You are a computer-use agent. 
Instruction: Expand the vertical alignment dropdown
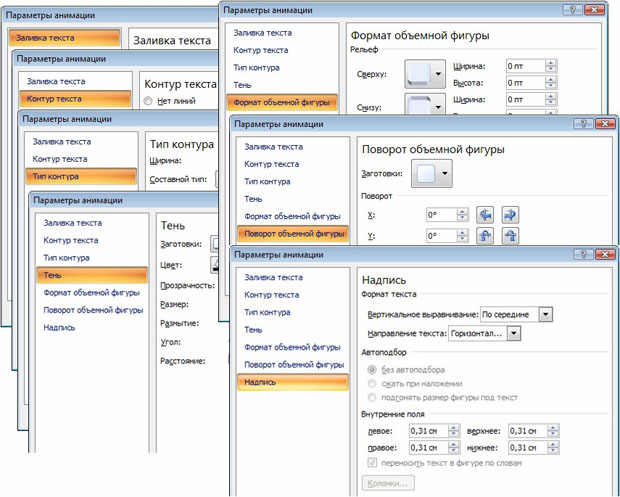pyautogui.click(x=545, y=314)
